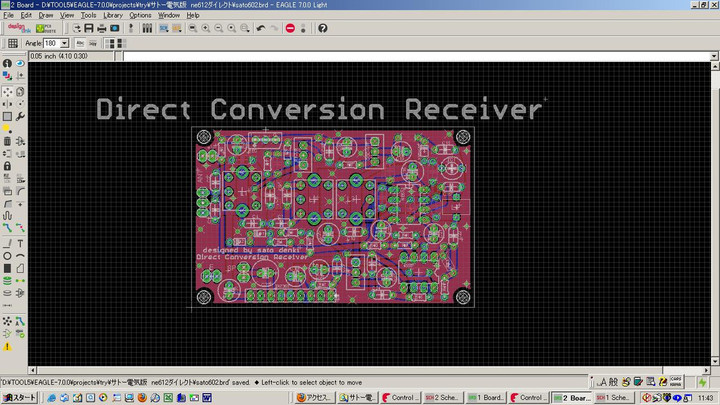
Task: Toggle the Show/Hide eye tool
Action: [21, 63]
